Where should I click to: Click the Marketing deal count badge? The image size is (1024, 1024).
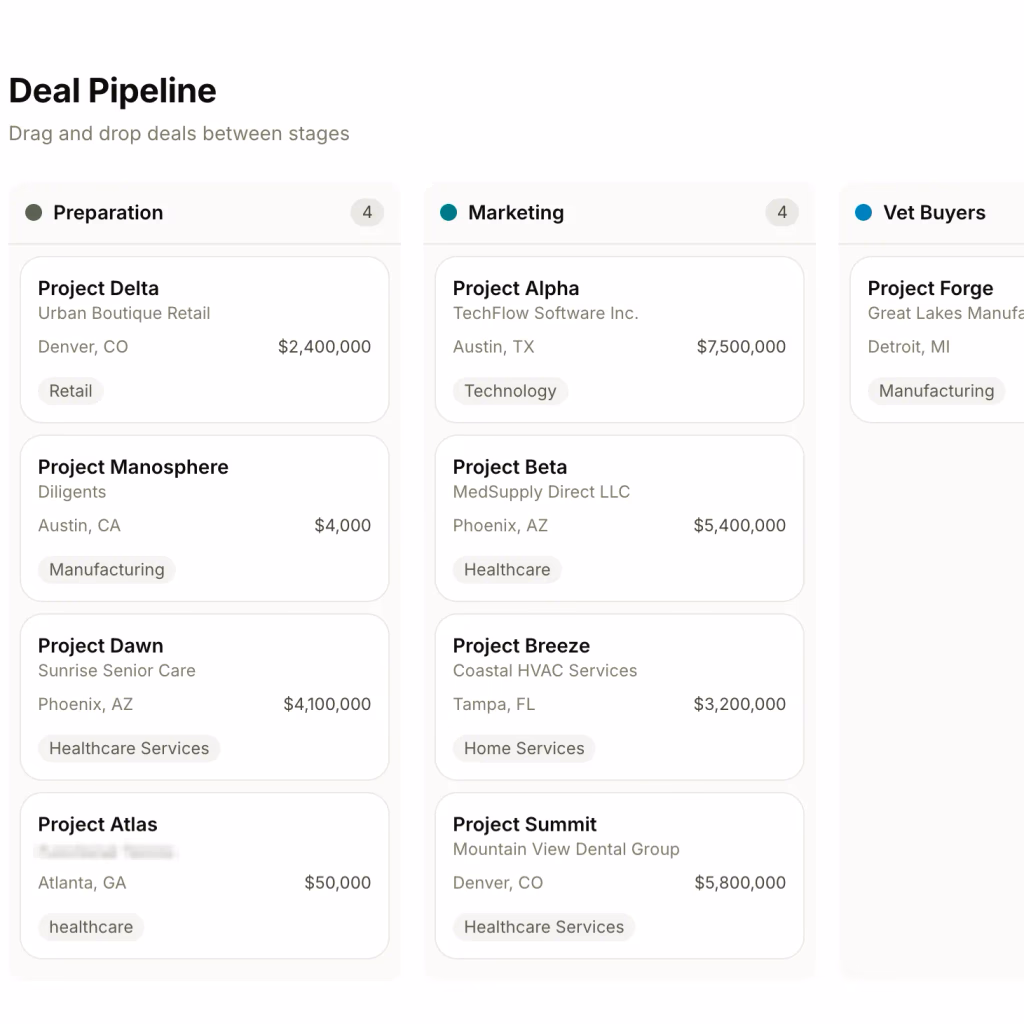[x=781, y=213]
